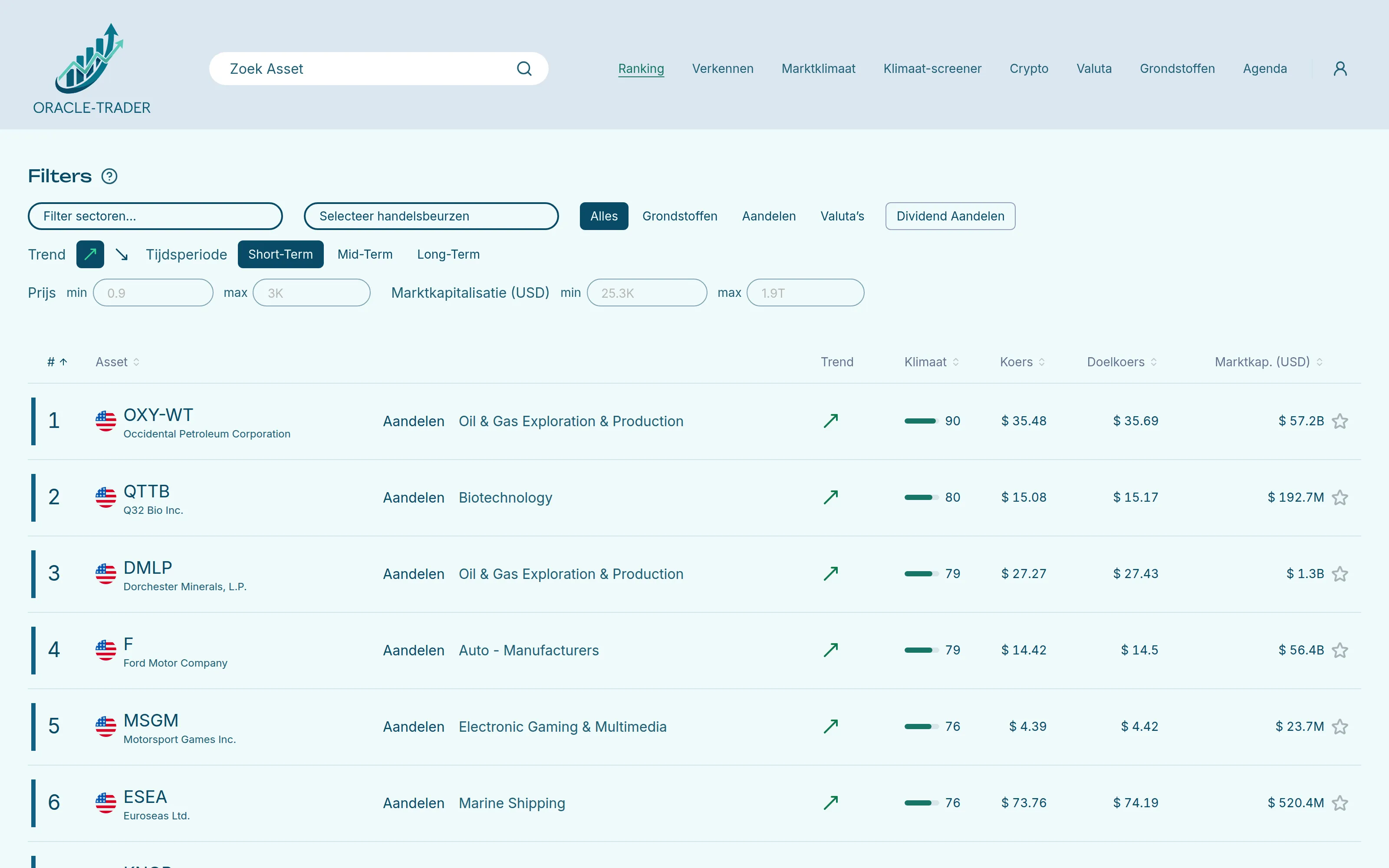Click the US flag icon for OXY-WT
The image size is (1389, 868).
(x=105, y=421)
